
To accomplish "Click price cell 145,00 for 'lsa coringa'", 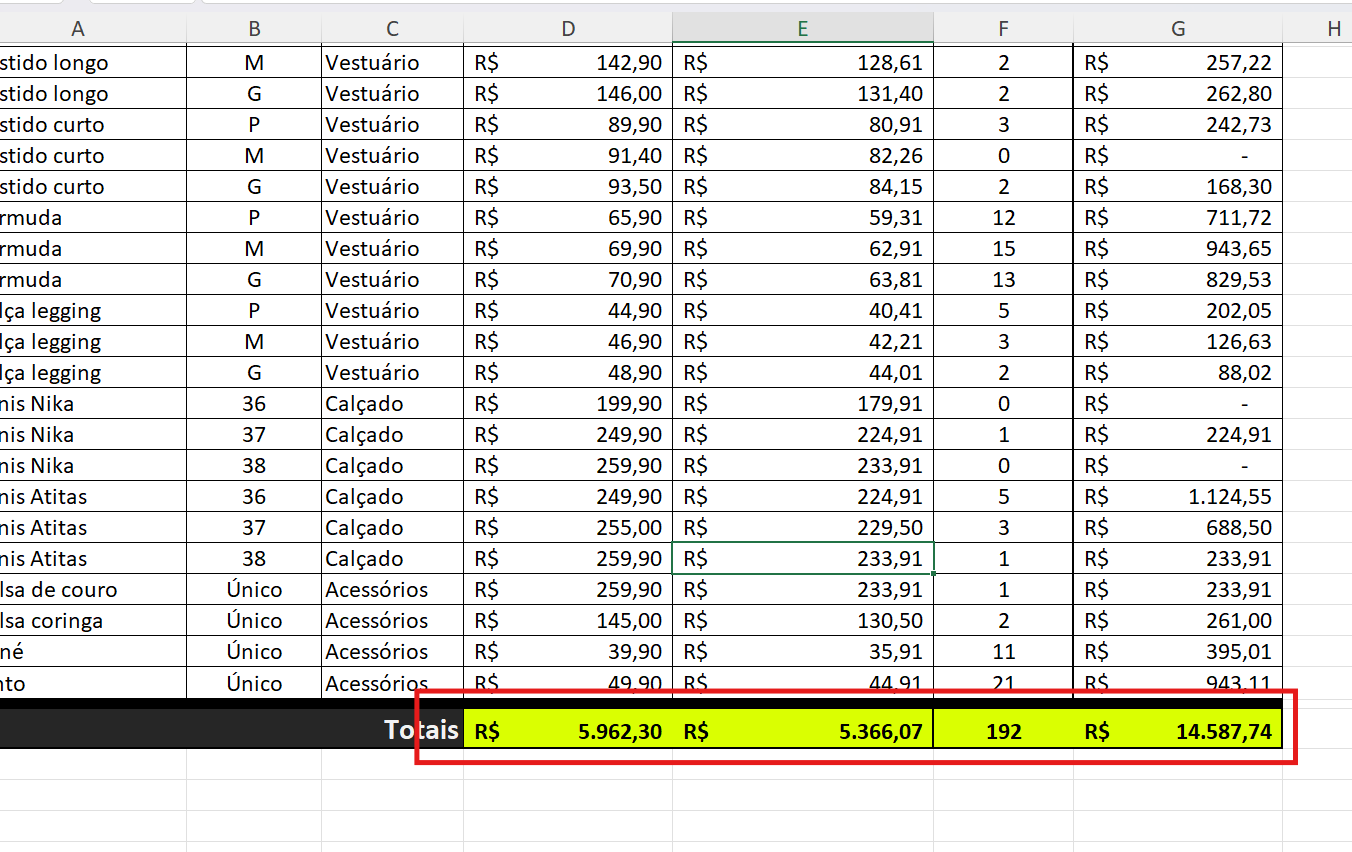I will [568, 620].
